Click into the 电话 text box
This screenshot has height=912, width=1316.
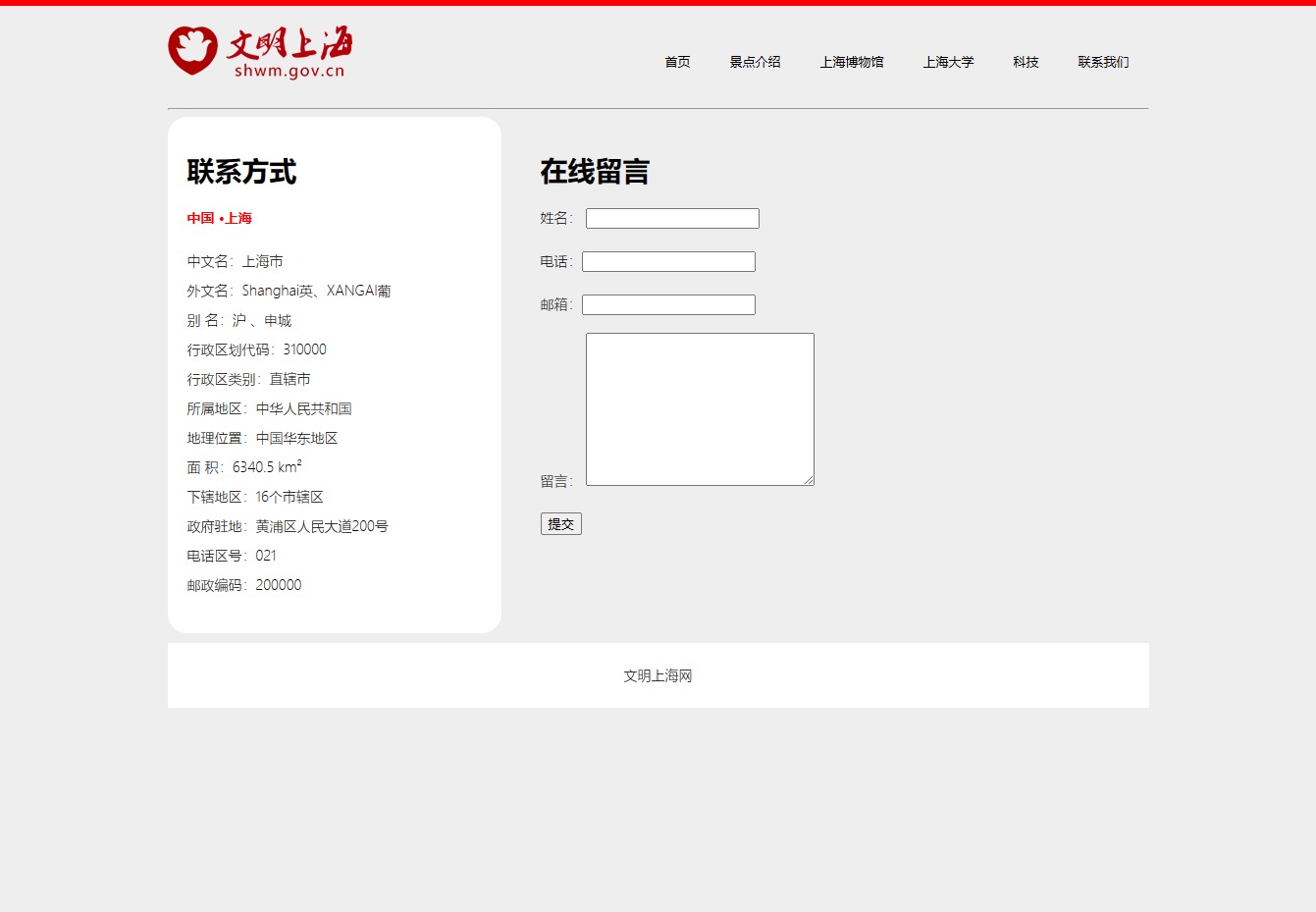668,262
